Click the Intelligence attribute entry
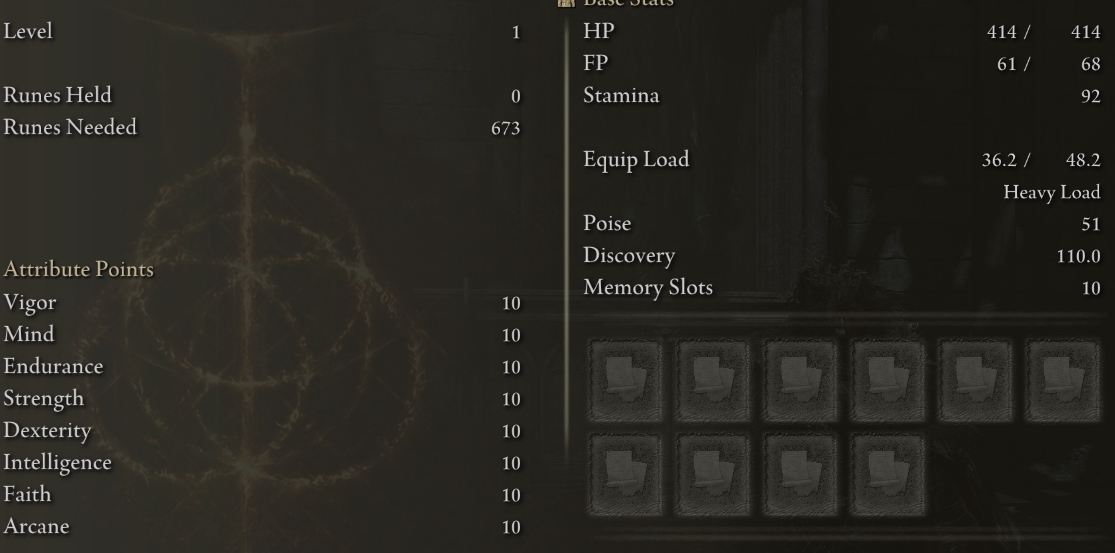The image size is (1115, 553). point(262,463)
